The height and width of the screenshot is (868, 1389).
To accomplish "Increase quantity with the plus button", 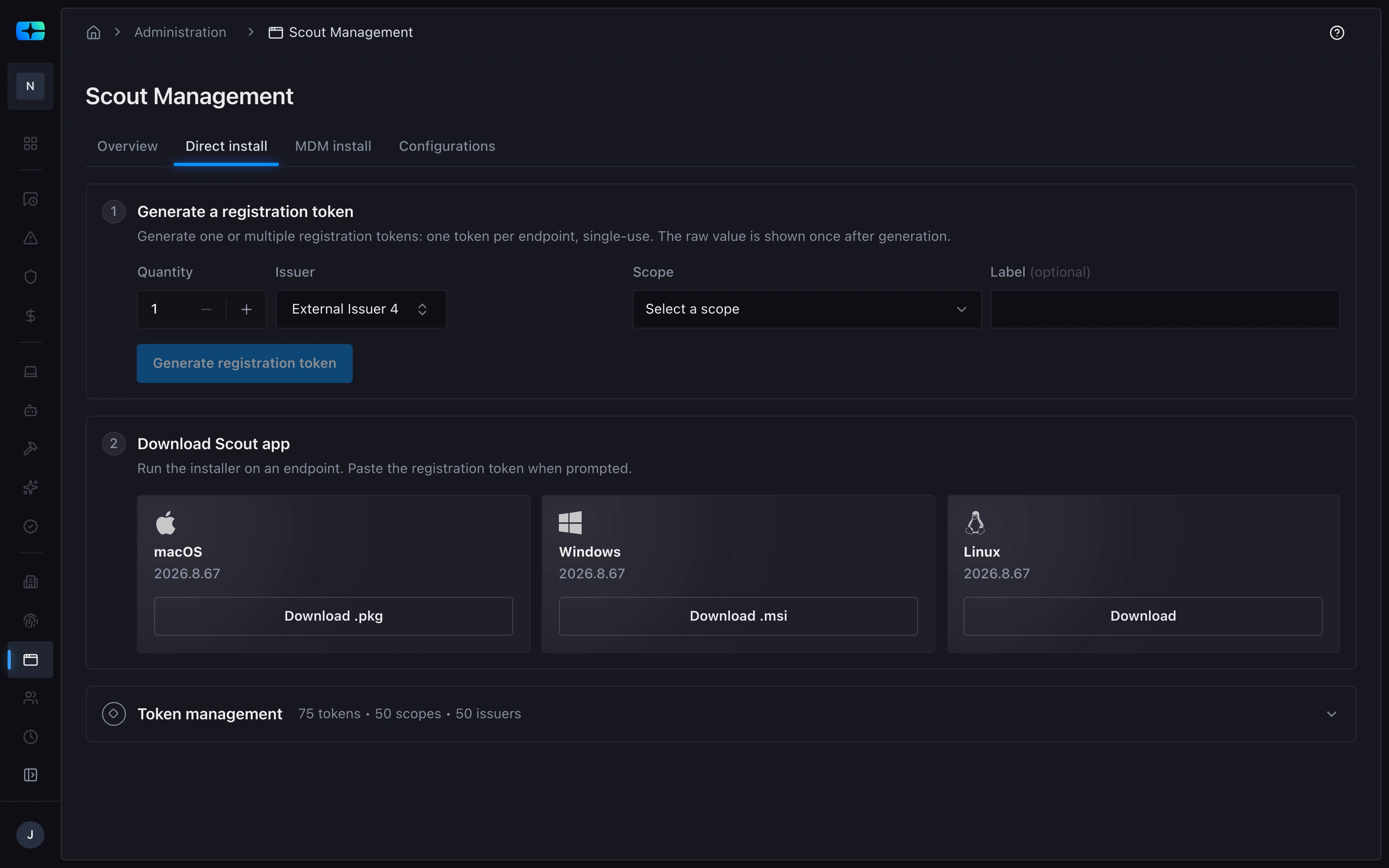I will pos(246,310).
